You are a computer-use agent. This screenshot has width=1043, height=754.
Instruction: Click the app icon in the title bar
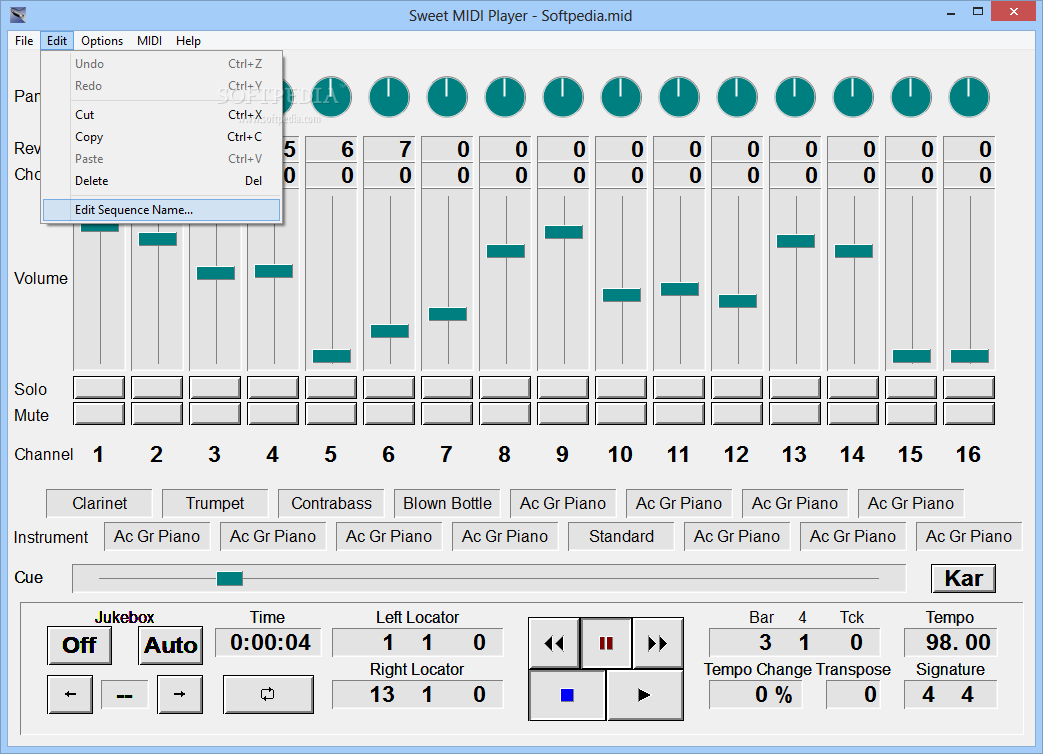click(x=18, y=15)
